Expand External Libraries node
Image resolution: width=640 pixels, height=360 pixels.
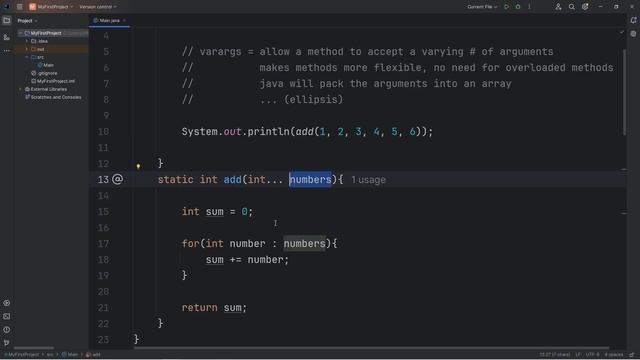coord(20,89)
